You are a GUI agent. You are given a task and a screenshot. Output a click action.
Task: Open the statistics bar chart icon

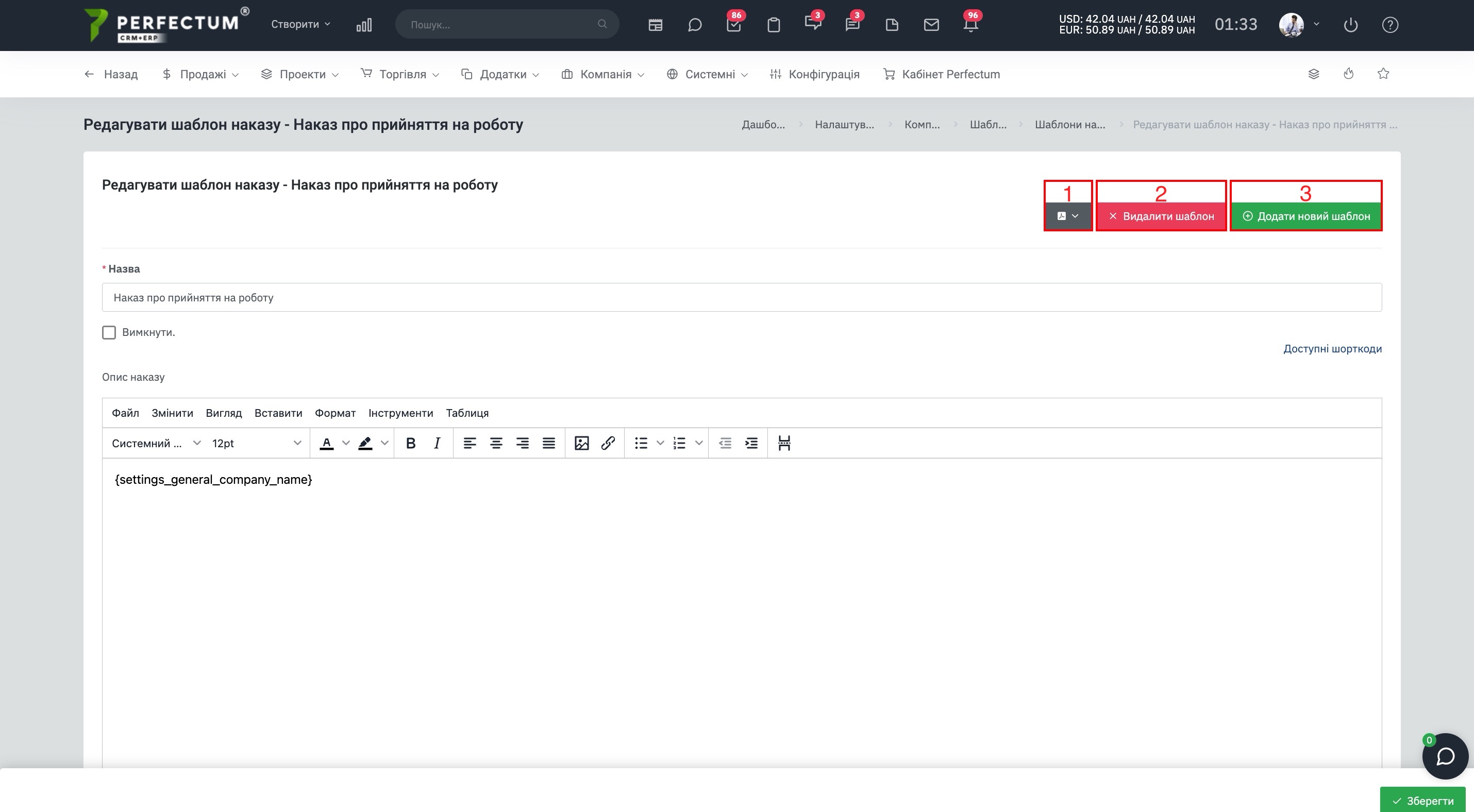click(x=364, y=25)
